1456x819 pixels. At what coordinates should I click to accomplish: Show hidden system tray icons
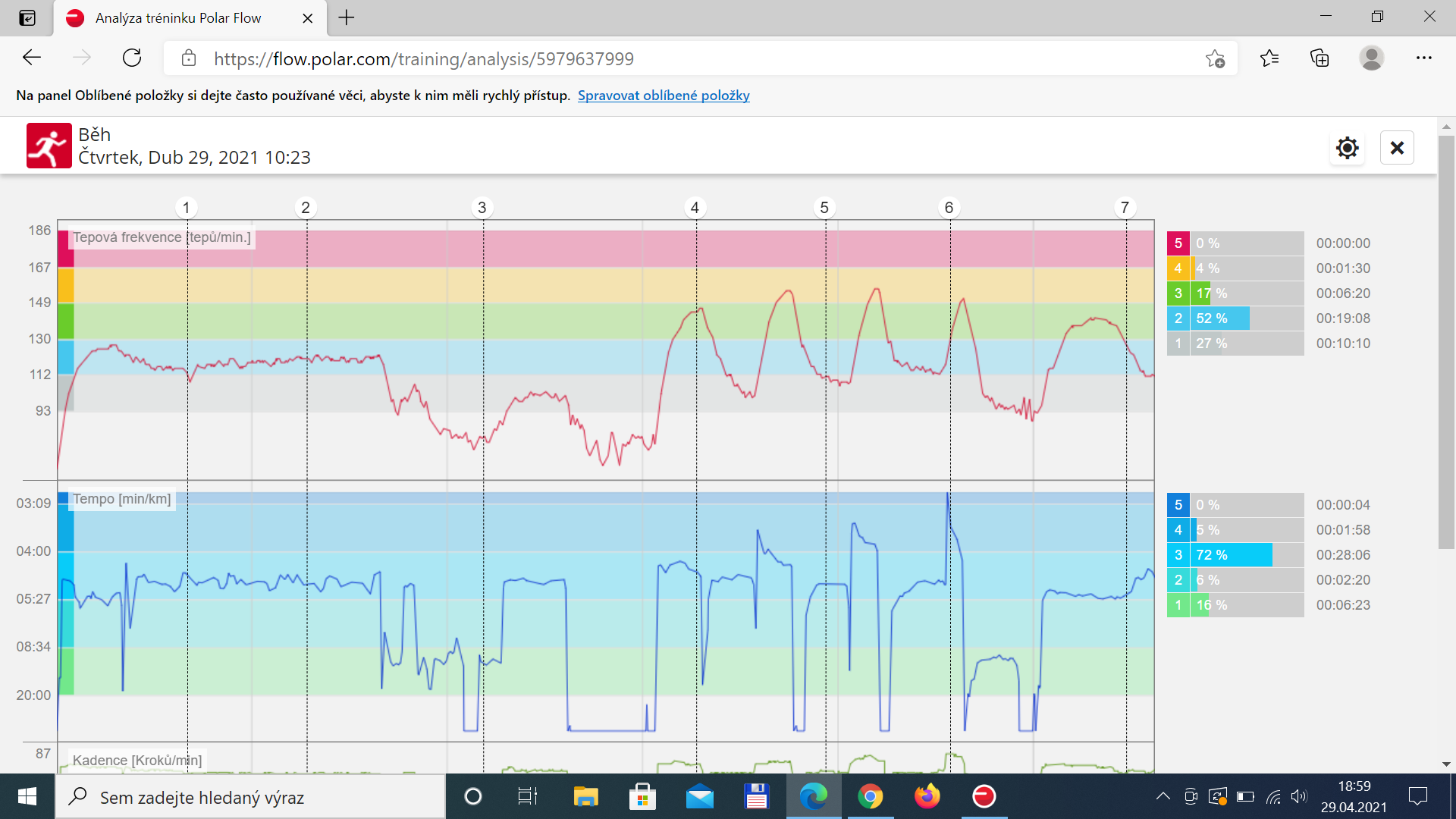click(1163, 796)
